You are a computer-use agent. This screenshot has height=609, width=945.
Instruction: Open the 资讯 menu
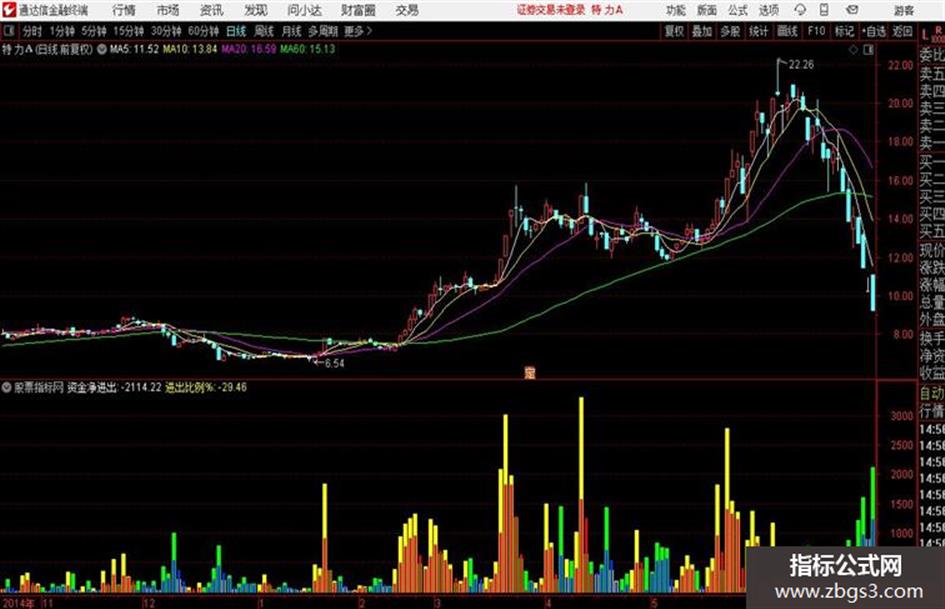point(212,10)
